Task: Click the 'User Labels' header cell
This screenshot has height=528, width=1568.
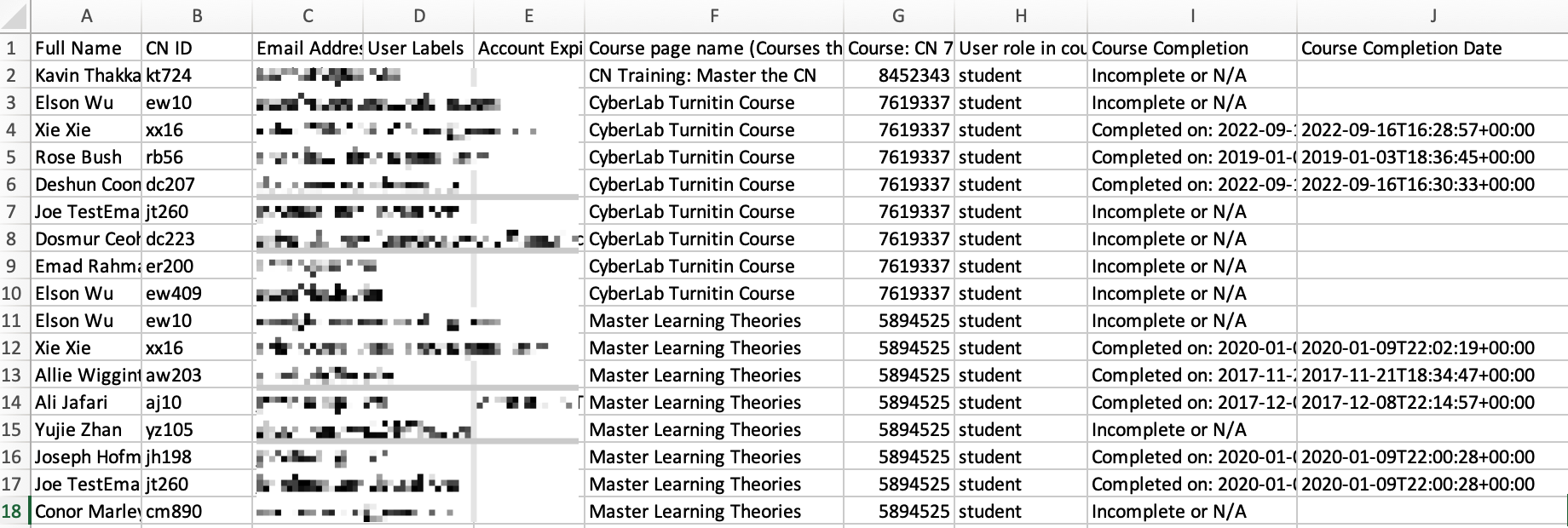Action: pyautogui.click(x=418, y=48)
